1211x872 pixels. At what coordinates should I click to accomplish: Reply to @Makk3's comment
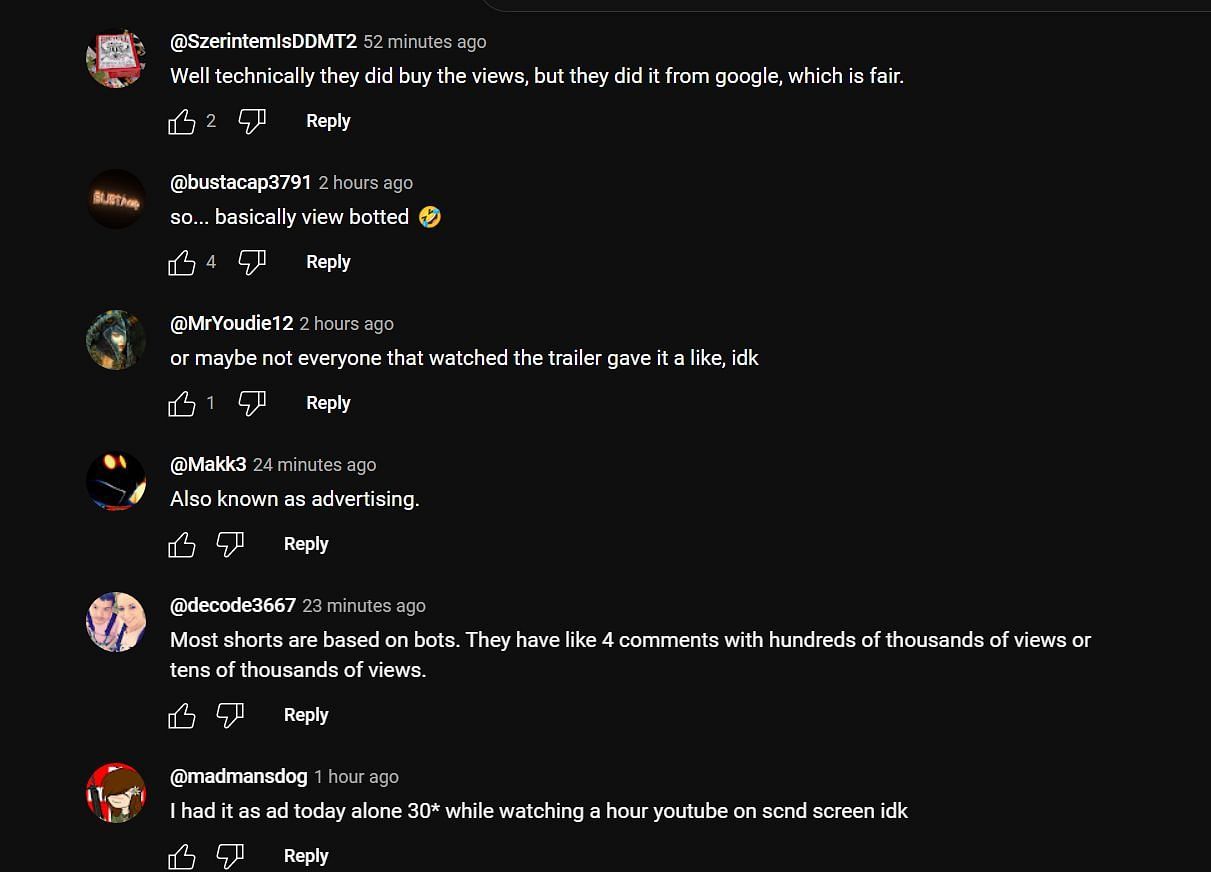pos(306,544)
